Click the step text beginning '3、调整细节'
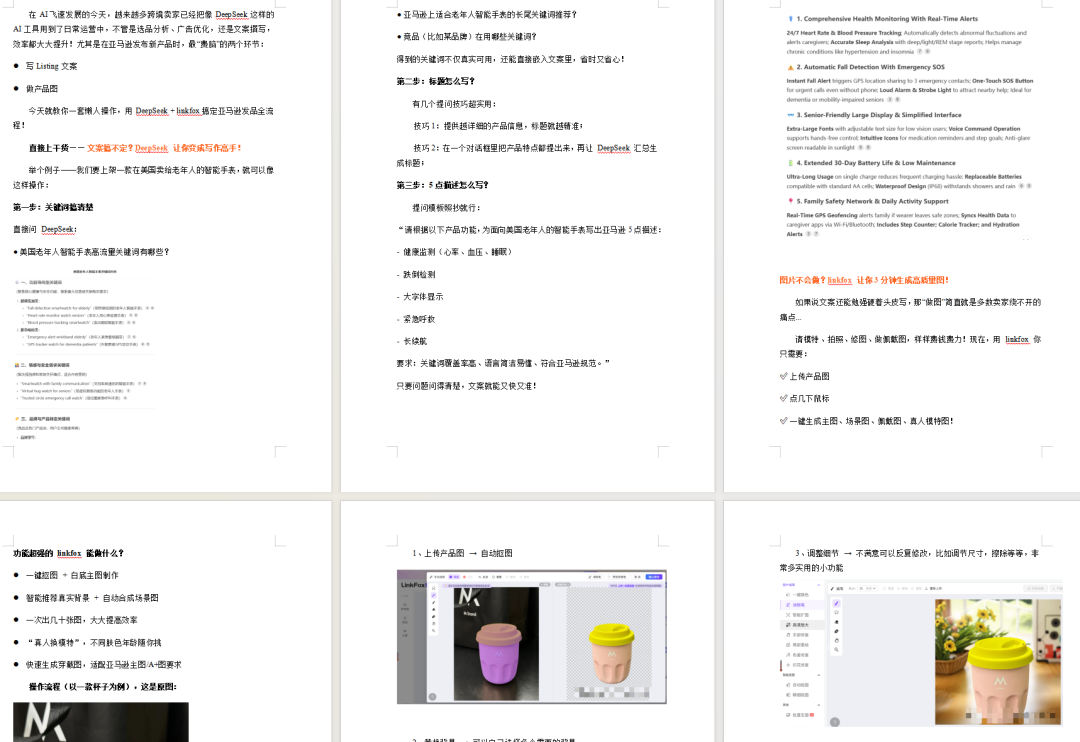 click(x=909, y=560)
